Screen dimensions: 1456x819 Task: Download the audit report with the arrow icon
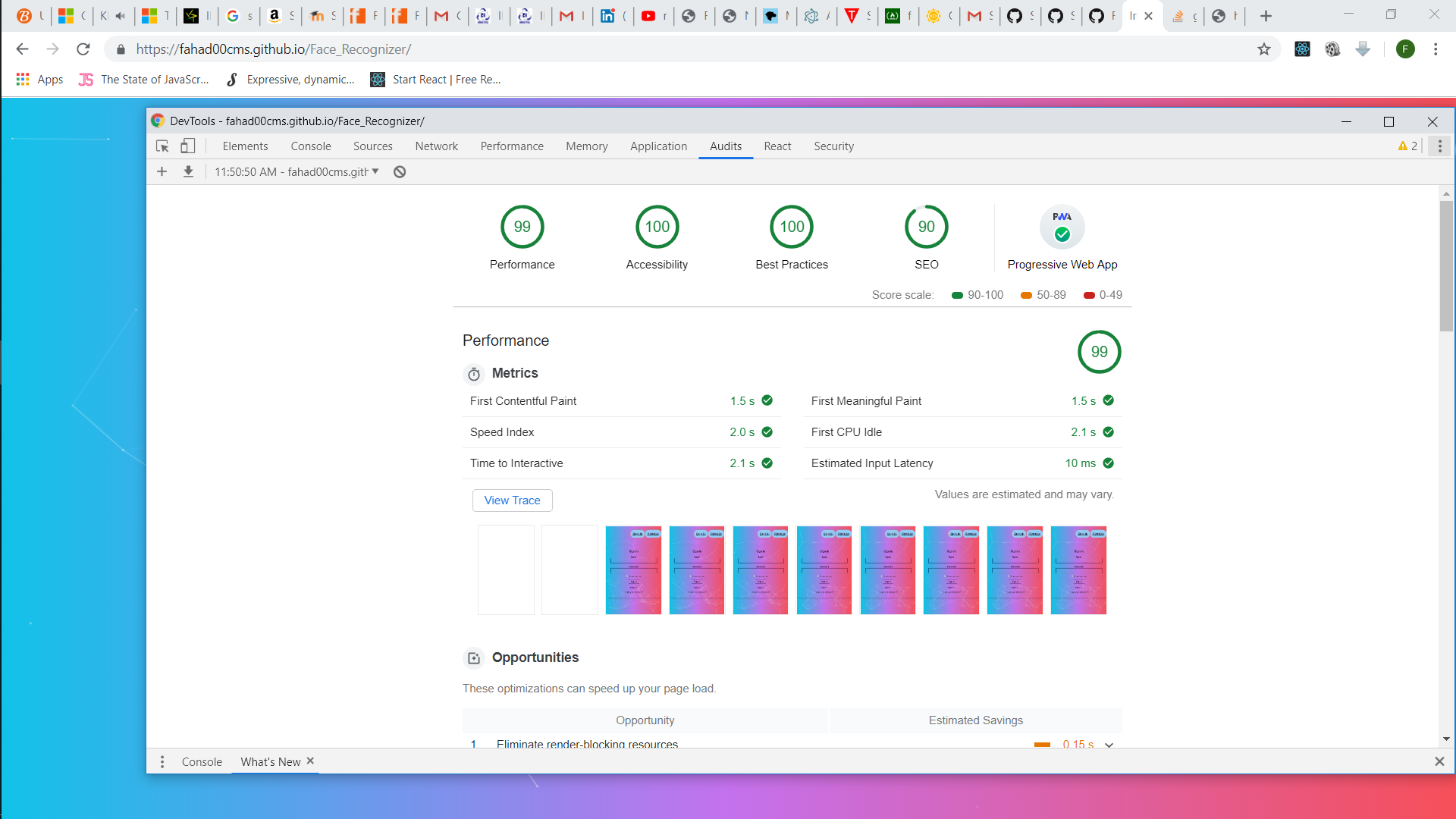(x=188, y=172)
